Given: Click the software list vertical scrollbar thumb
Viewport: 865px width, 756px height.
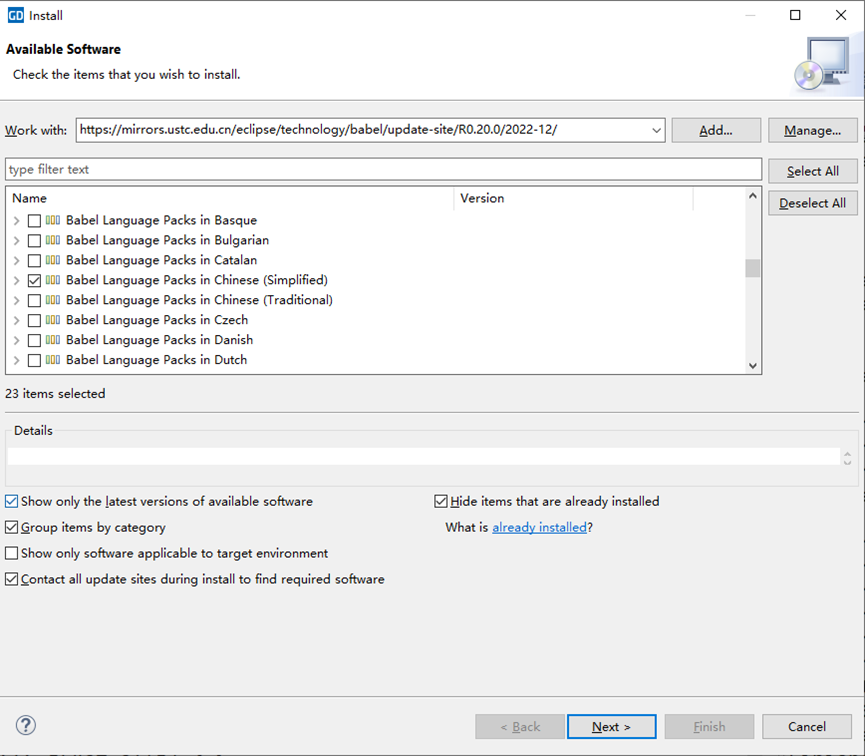Looking at the screenshot, I should (753, 268).
